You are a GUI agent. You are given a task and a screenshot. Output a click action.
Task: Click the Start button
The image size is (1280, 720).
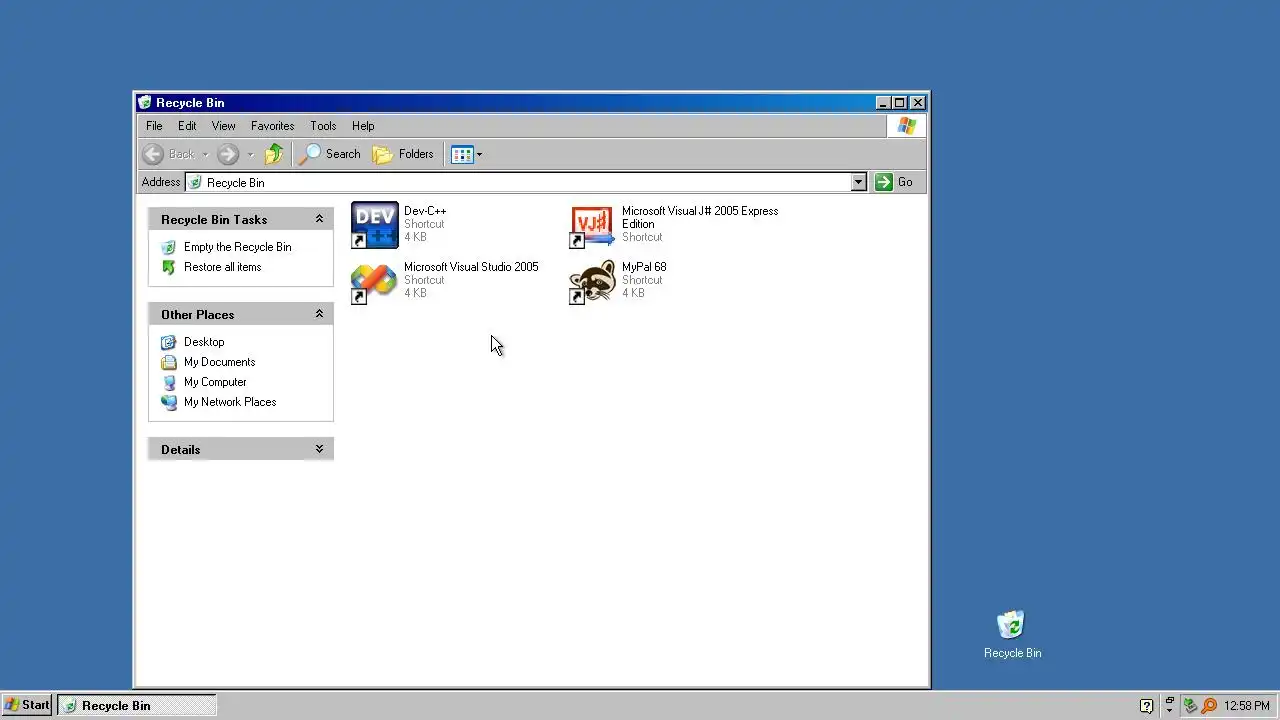pyautogui.click(x=27, y=705)
